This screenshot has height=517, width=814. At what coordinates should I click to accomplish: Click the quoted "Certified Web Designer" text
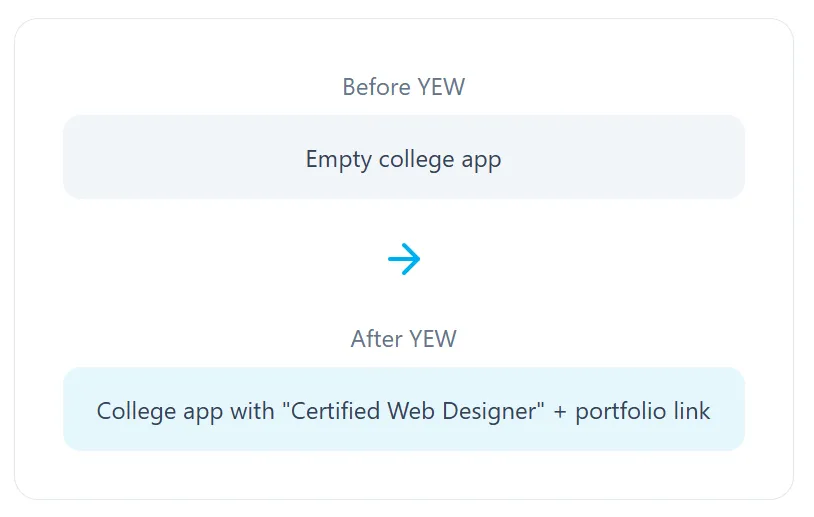click(413, 411)
